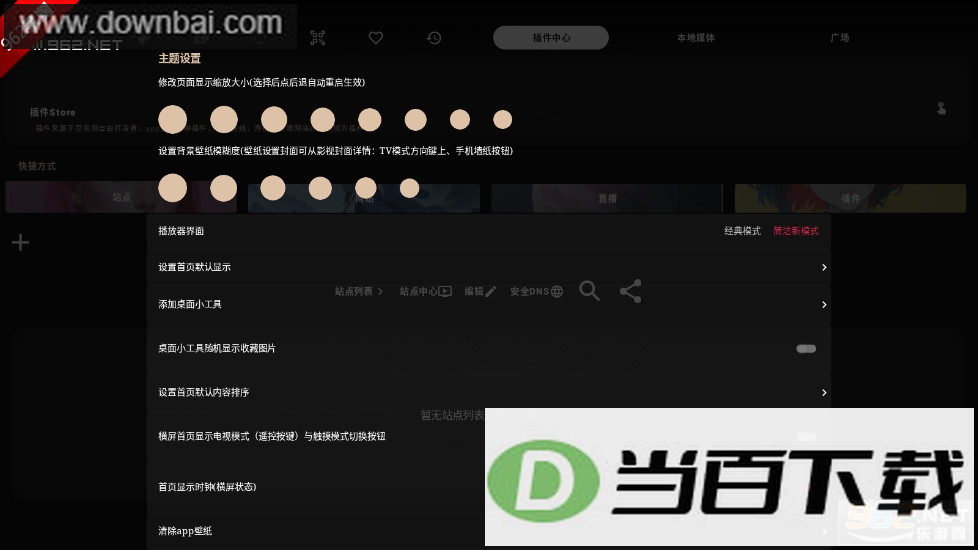Click the 清除app壁纸 option
978x550 pixels.
tap(185, 531)
